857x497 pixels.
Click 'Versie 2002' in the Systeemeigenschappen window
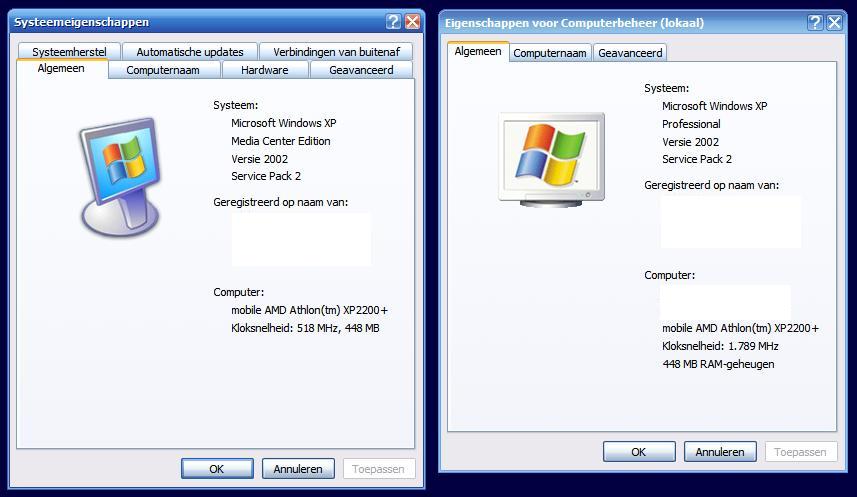pos(259,159)
